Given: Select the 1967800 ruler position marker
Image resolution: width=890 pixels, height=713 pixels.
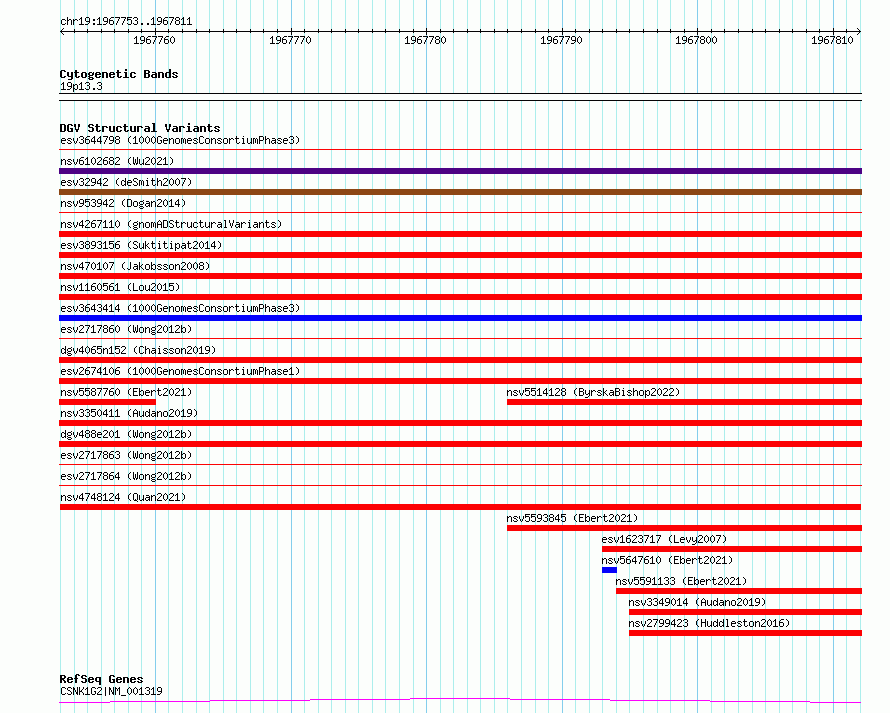Looking at the screenshot, I should [696, 40].
